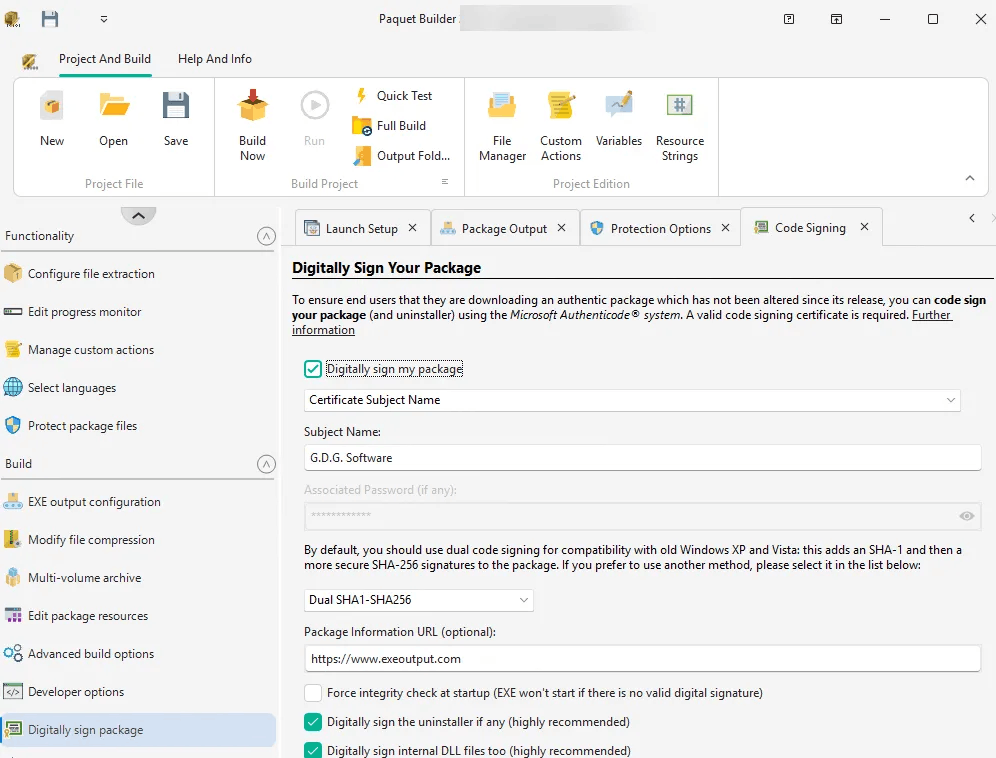Click the Associated Password field

(642, 516)
